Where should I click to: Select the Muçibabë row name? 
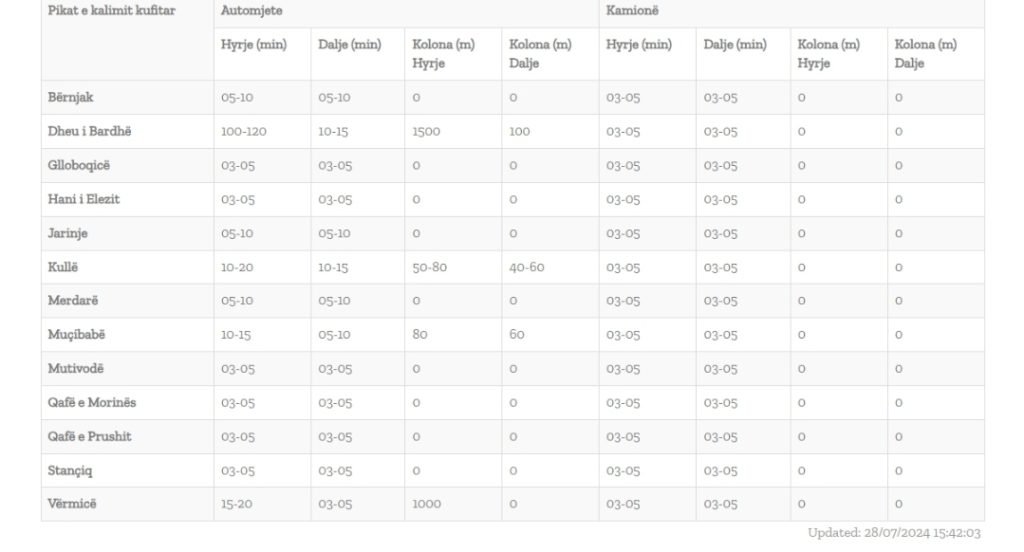pos(76,334)
